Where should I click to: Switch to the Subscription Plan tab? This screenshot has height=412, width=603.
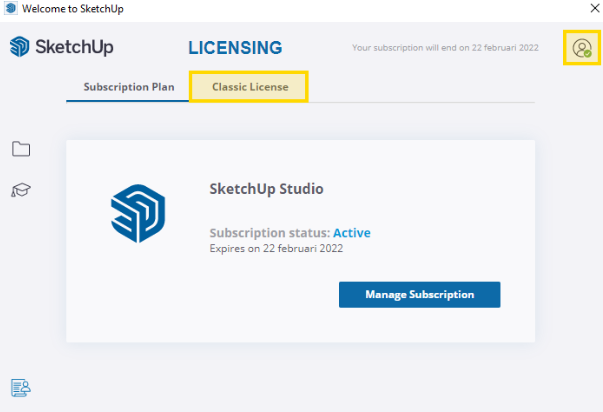[129, 87]
